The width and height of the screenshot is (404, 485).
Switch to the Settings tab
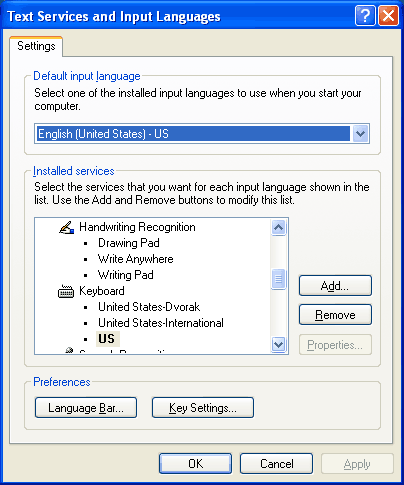(x=36, y=46)
